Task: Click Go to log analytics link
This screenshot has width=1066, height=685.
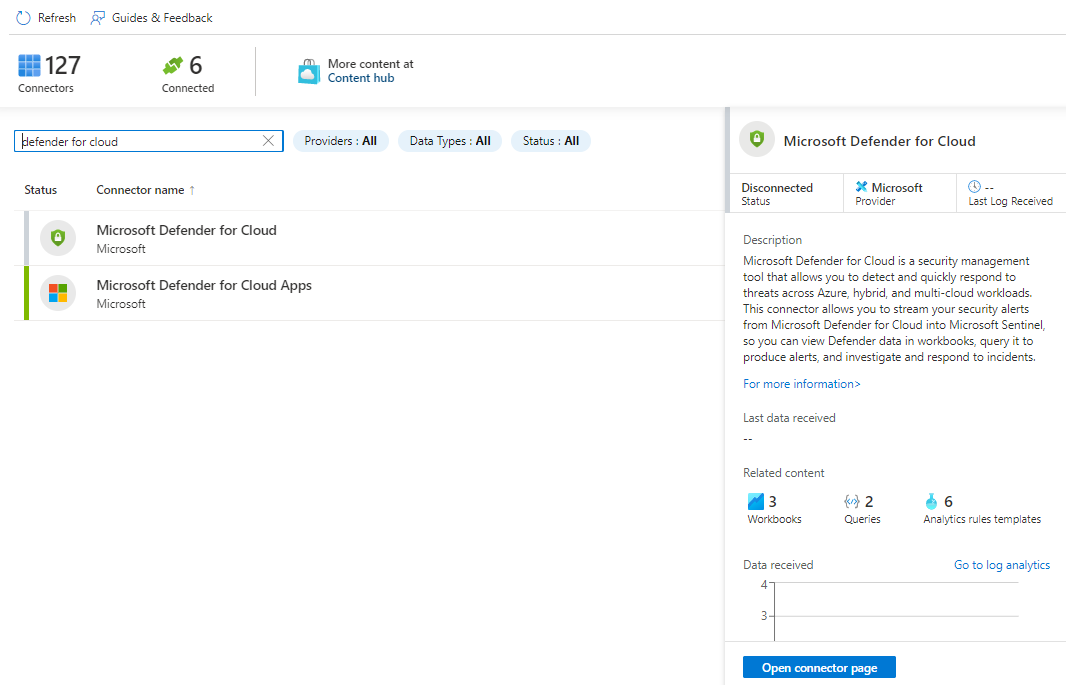Action: point(1001,565)
